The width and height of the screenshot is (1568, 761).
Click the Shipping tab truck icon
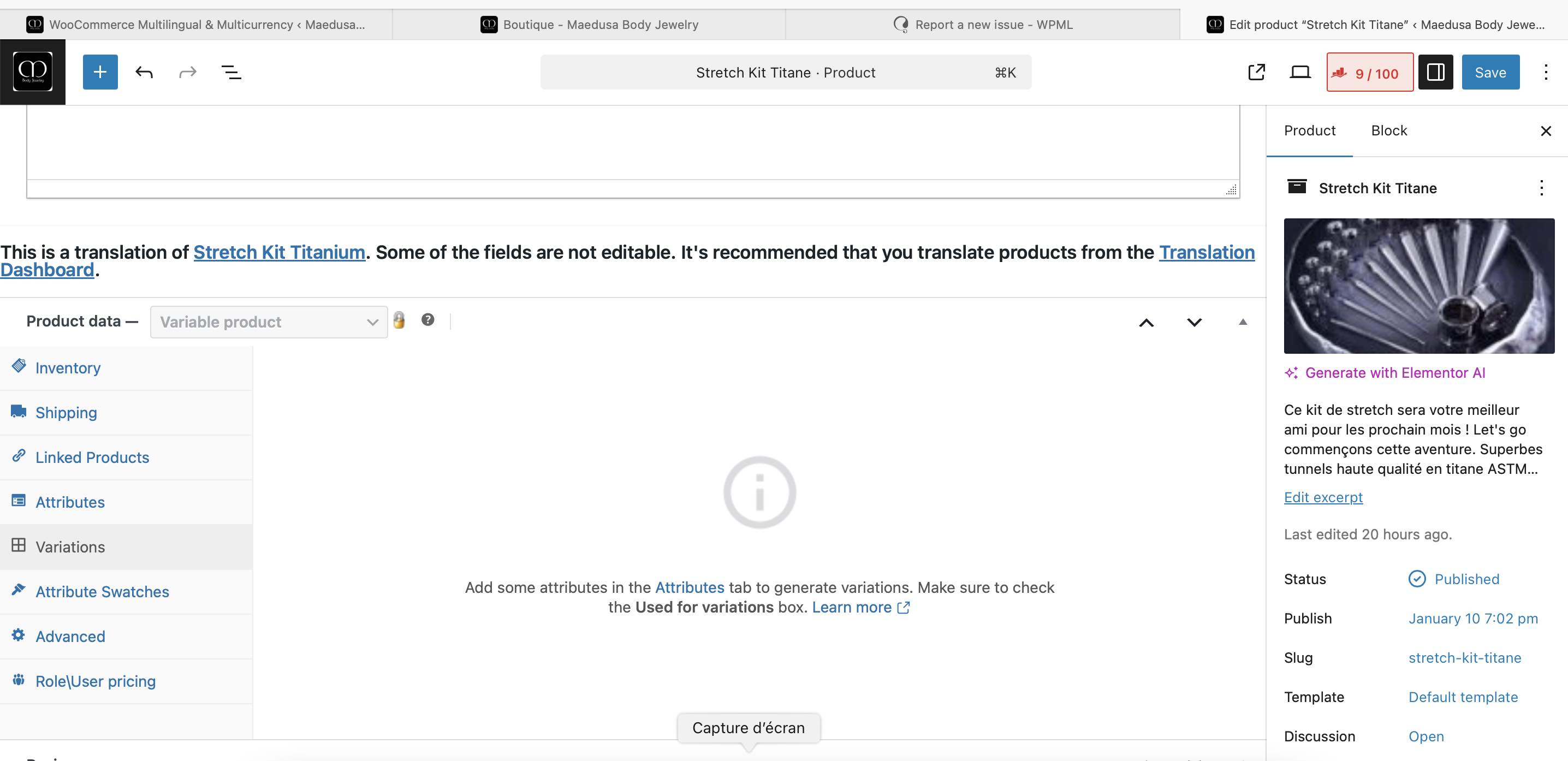[x=19, y=411]
